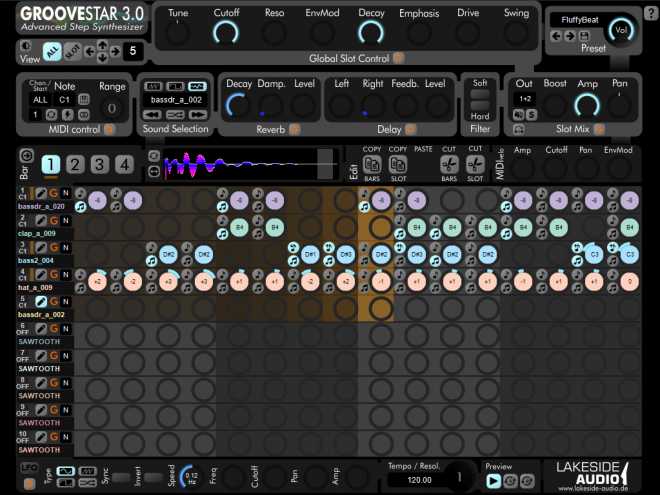Click the Cut Slot scissors icon
660x495 pixels.
click(475, 165)
